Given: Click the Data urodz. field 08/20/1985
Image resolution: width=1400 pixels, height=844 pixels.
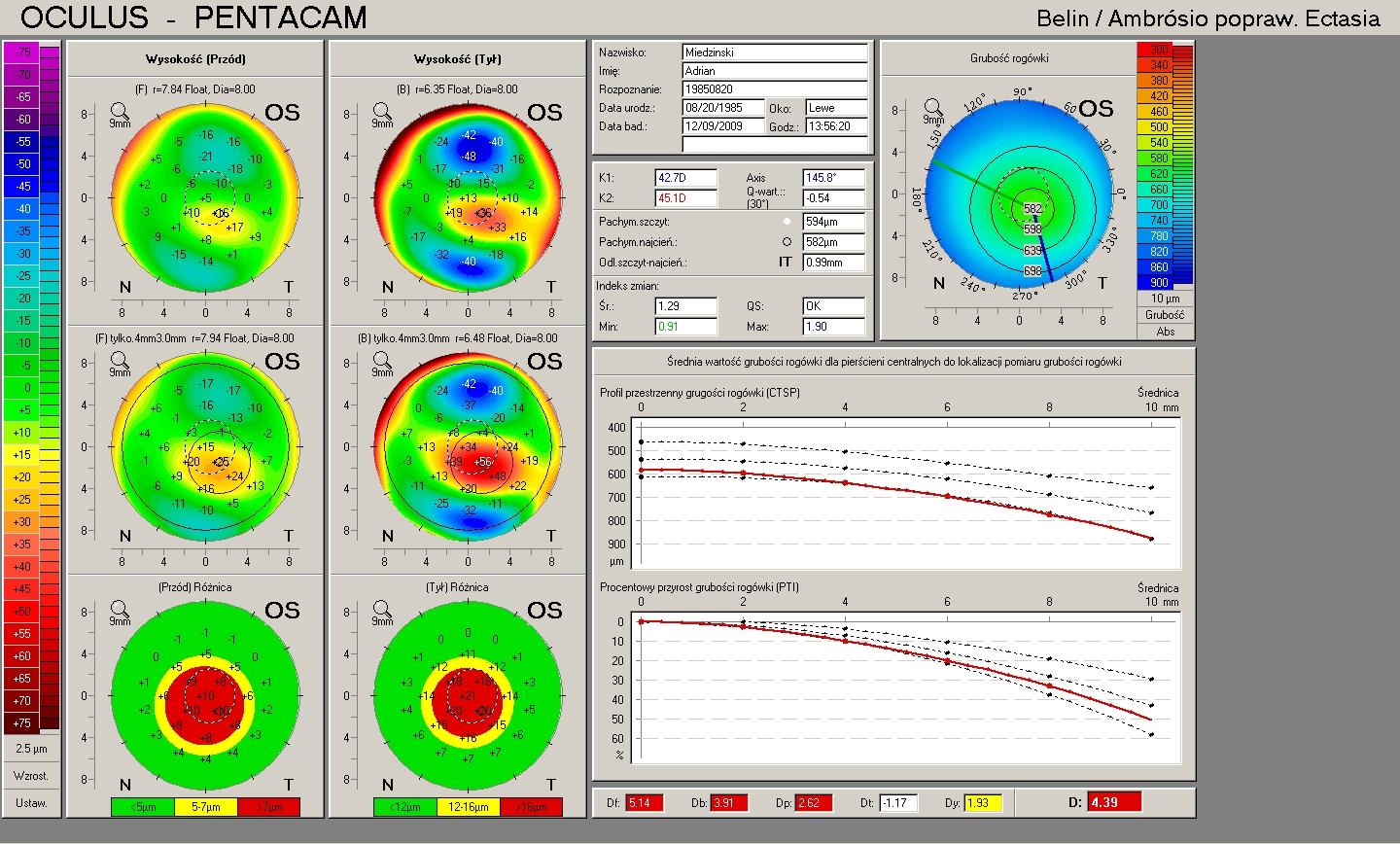Looking at the screenshot, I should tap(722, 108).
